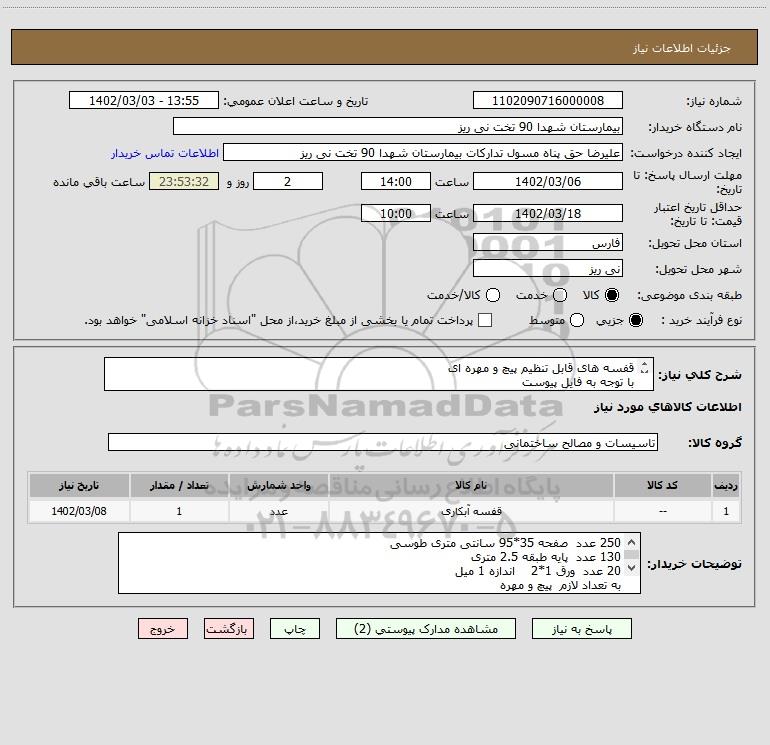Click the ایجاد کننده درخواست field
Viewport: 770px width, 745px height.
tap(423, 153)
